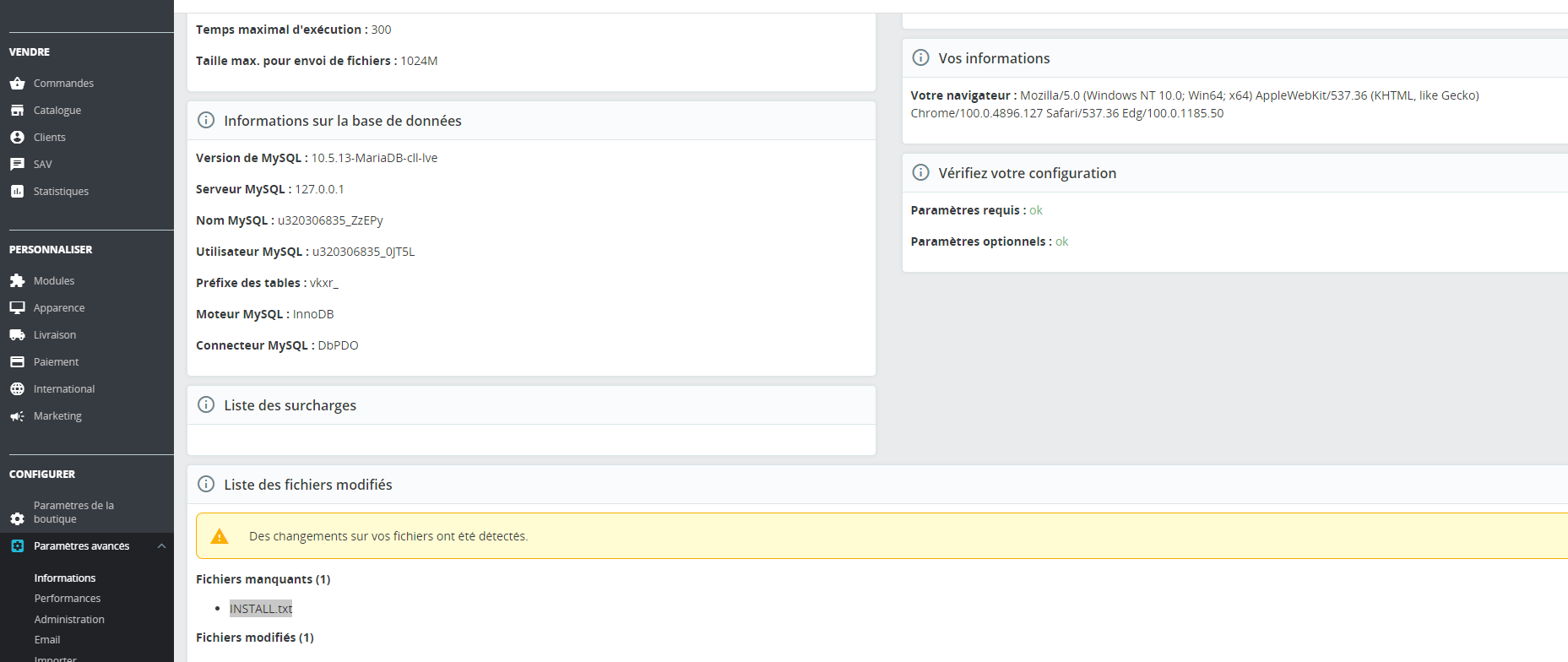
Task: Open Statistiques via the chart icon
Action: point(17,192)
